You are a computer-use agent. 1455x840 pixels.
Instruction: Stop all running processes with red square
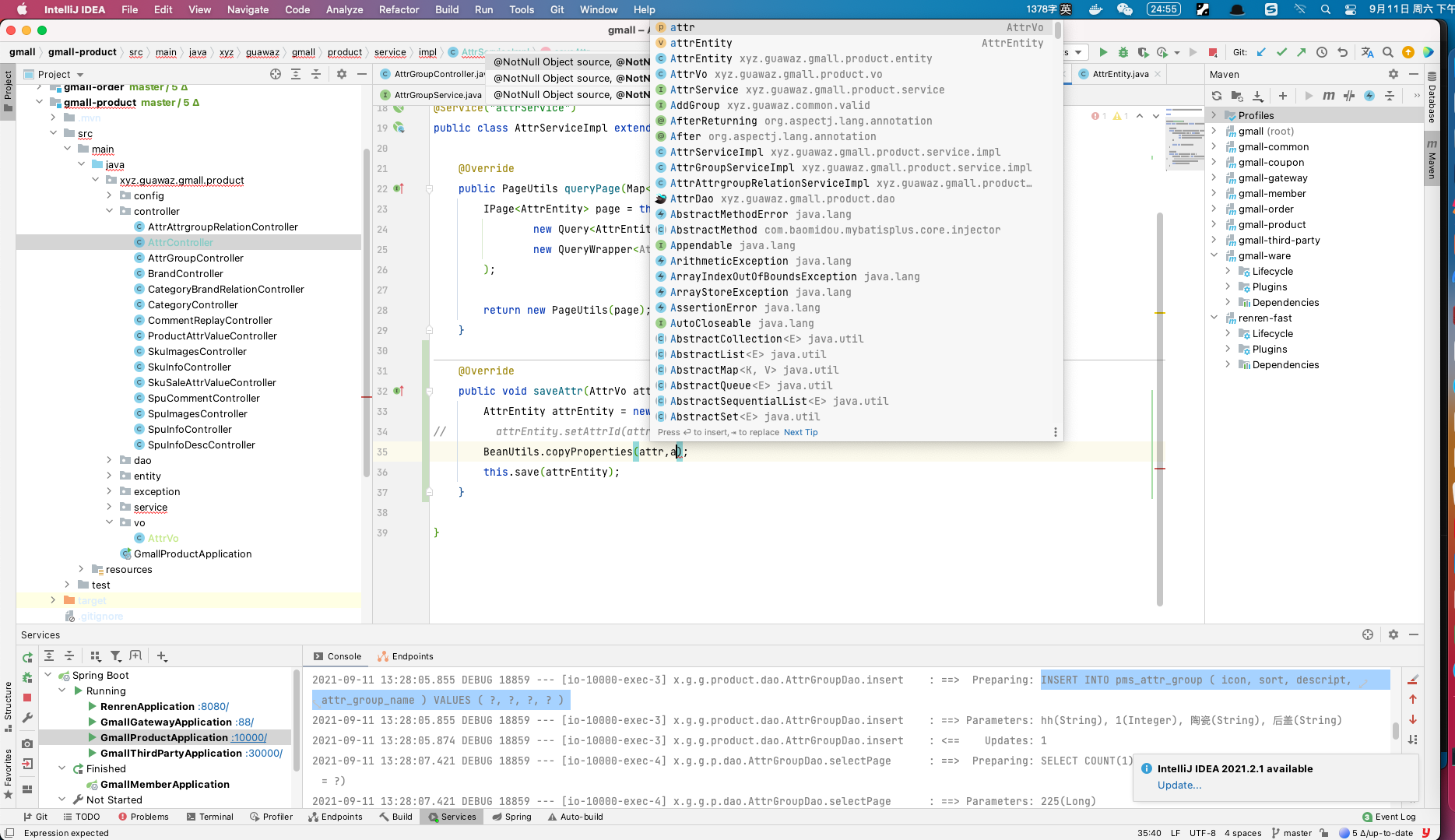[1213, 52]
